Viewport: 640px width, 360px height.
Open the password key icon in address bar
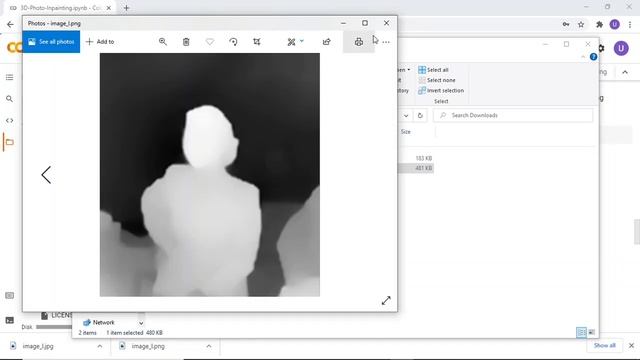[566, 24]
